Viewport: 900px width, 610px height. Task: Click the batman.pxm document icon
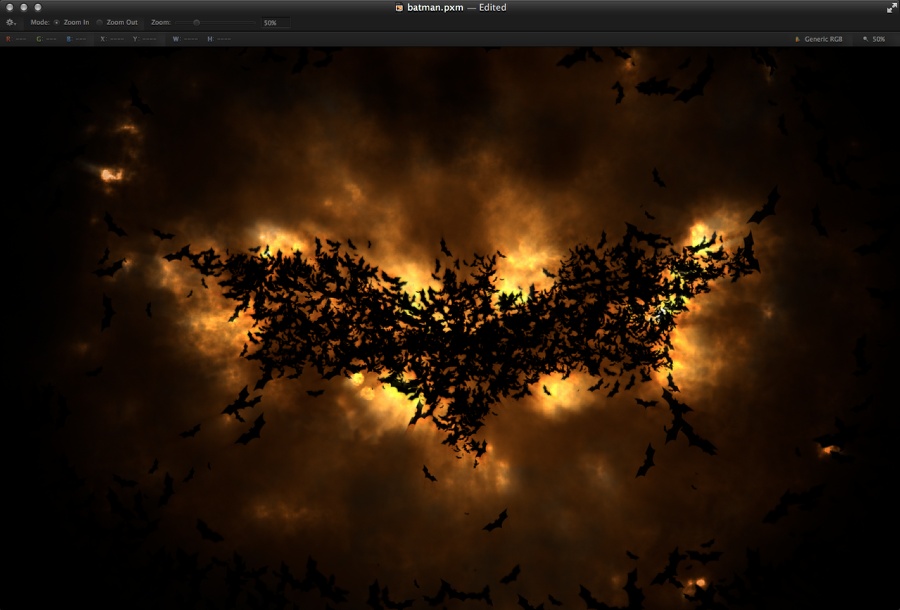[399, 7]
